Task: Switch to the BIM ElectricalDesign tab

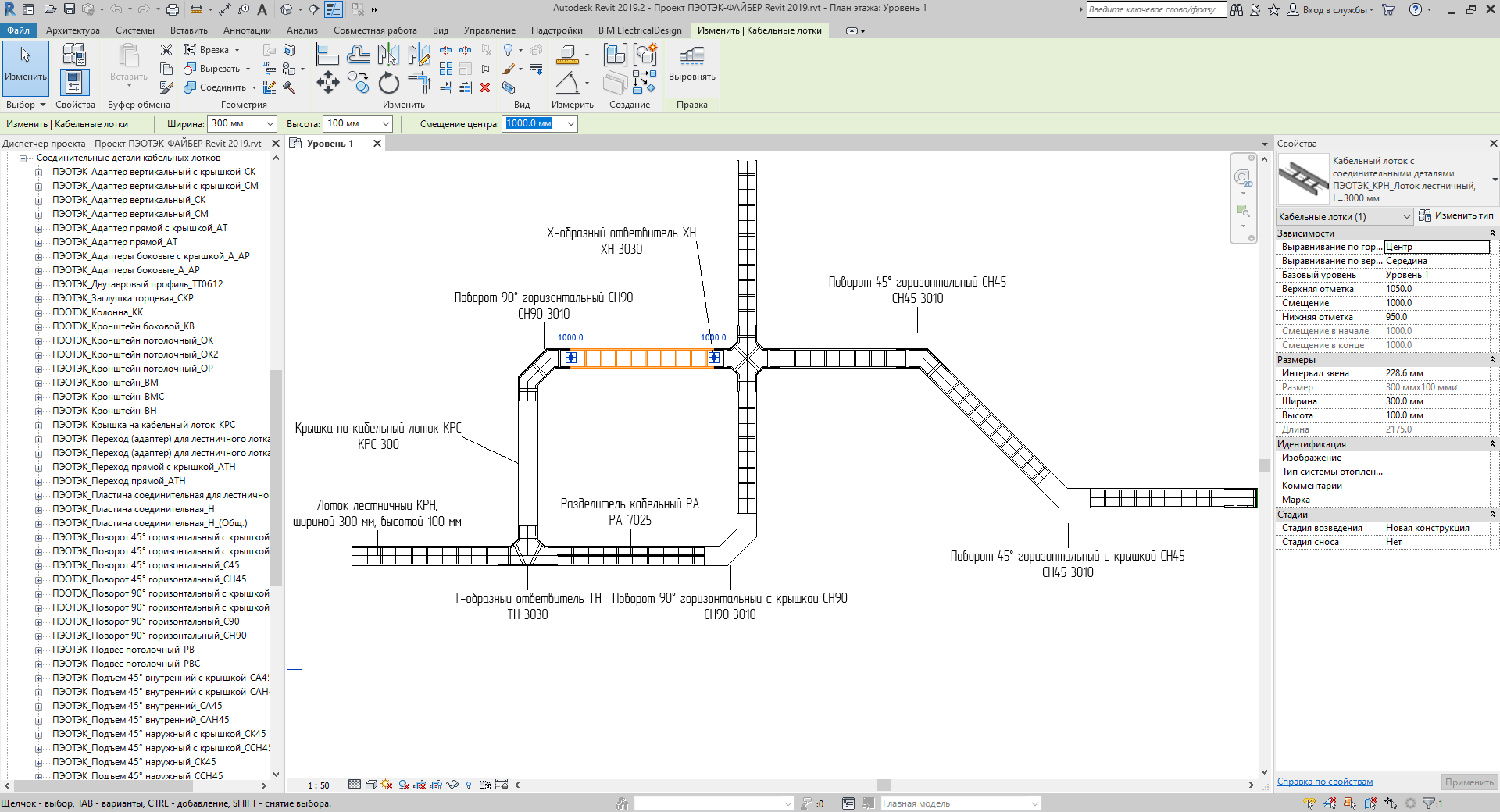Action: (640, 30)
